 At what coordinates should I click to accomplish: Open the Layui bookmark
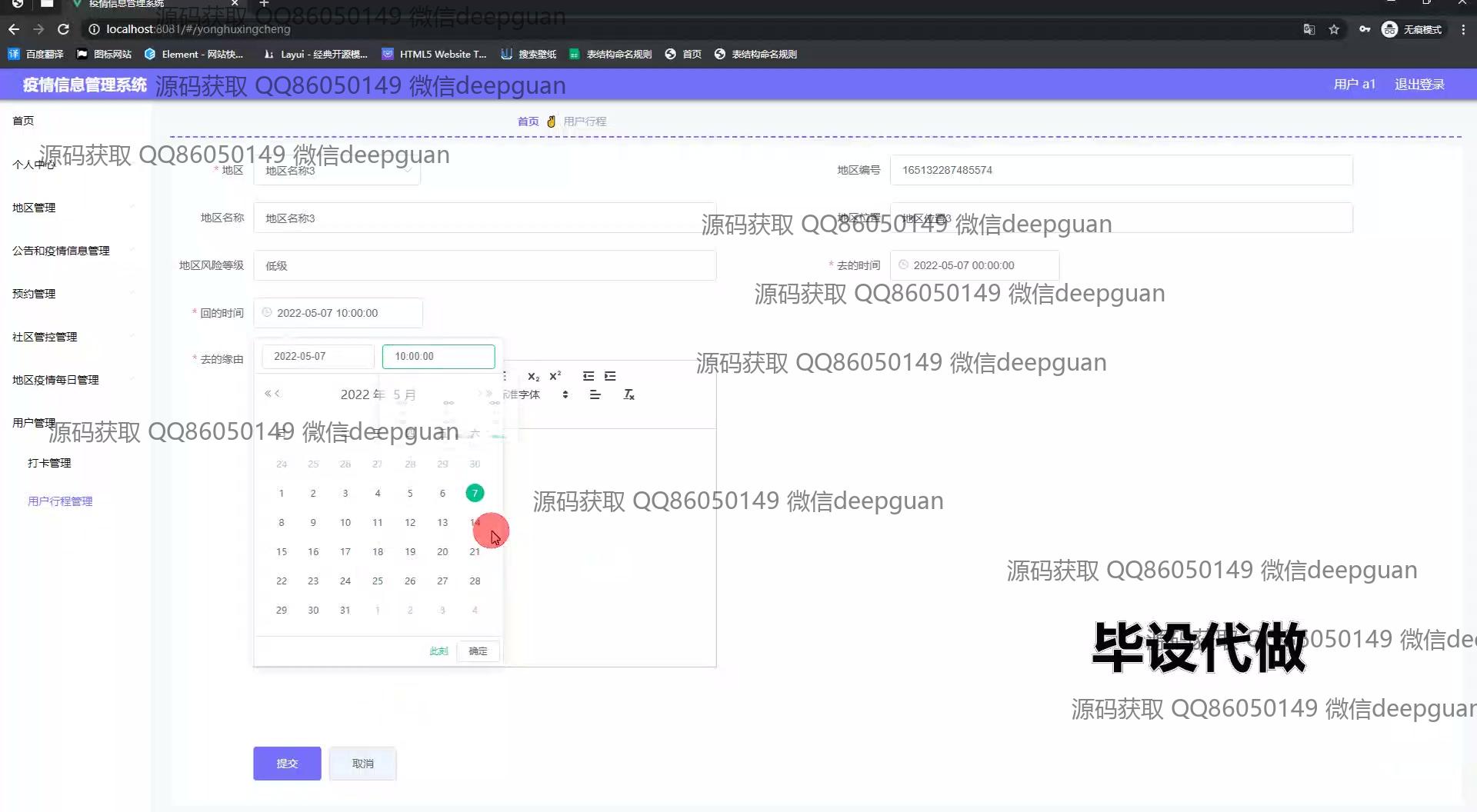(x=315, y=54)
